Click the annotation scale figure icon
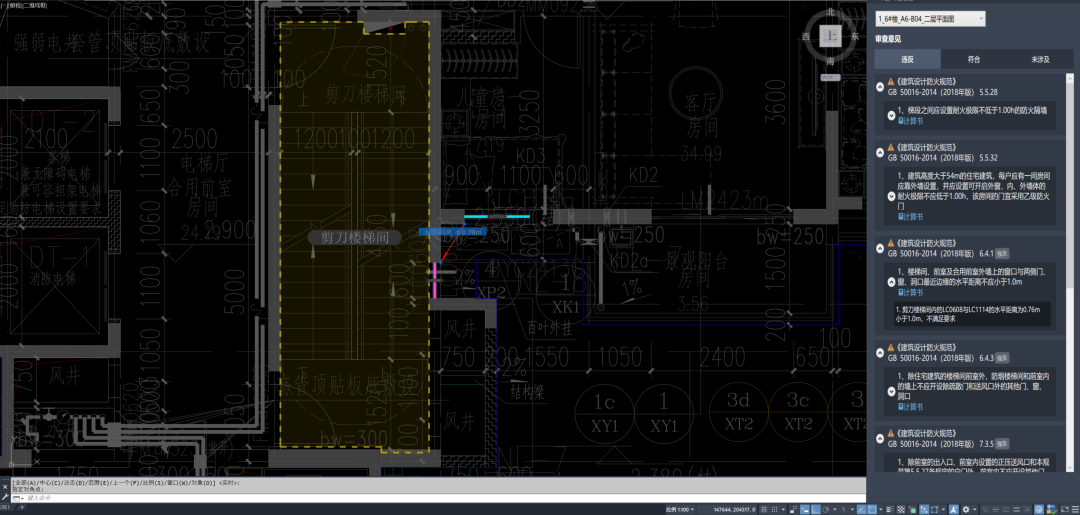Screen dimensions: 1080x515 pyautogui.click(x=954, y=509)
